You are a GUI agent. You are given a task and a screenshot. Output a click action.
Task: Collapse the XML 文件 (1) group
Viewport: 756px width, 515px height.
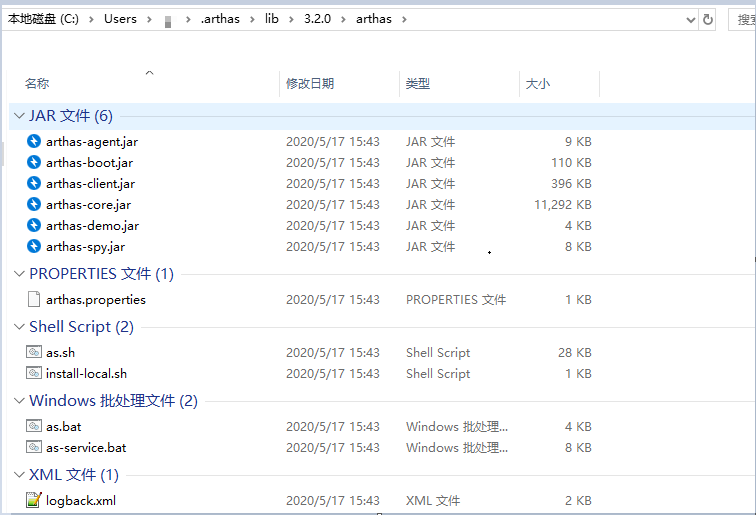pos(19,475)
